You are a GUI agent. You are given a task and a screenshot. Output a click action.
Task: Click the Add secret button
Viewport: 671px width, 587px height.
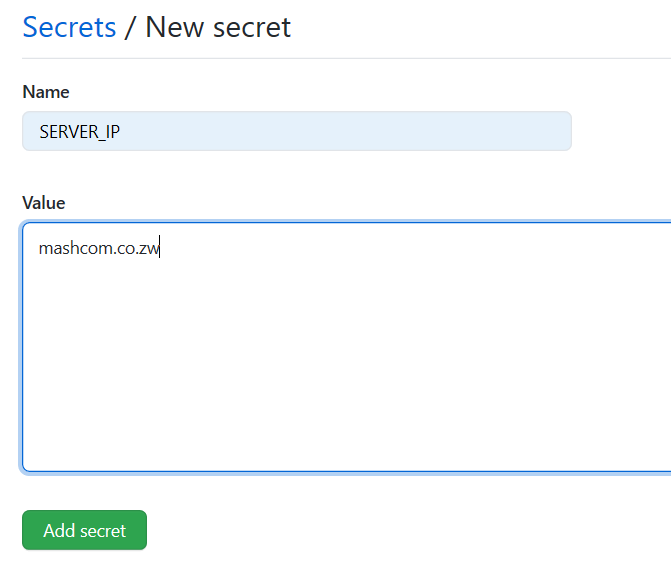(84, 530)
